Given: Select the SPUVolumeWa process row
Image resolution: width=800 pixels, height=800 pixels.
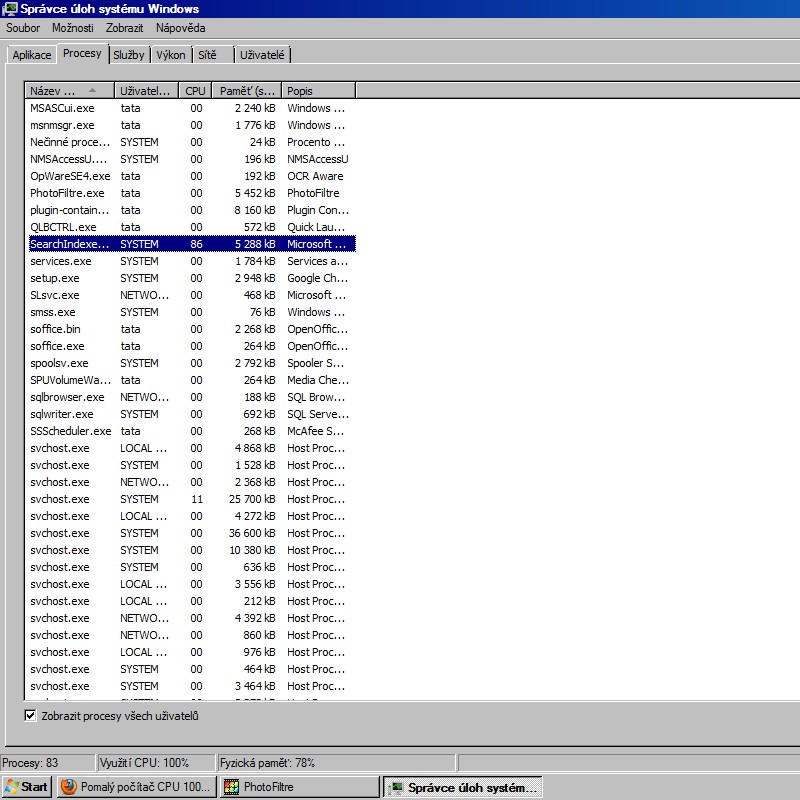Looking at the screenshot, I should [192, 380].
